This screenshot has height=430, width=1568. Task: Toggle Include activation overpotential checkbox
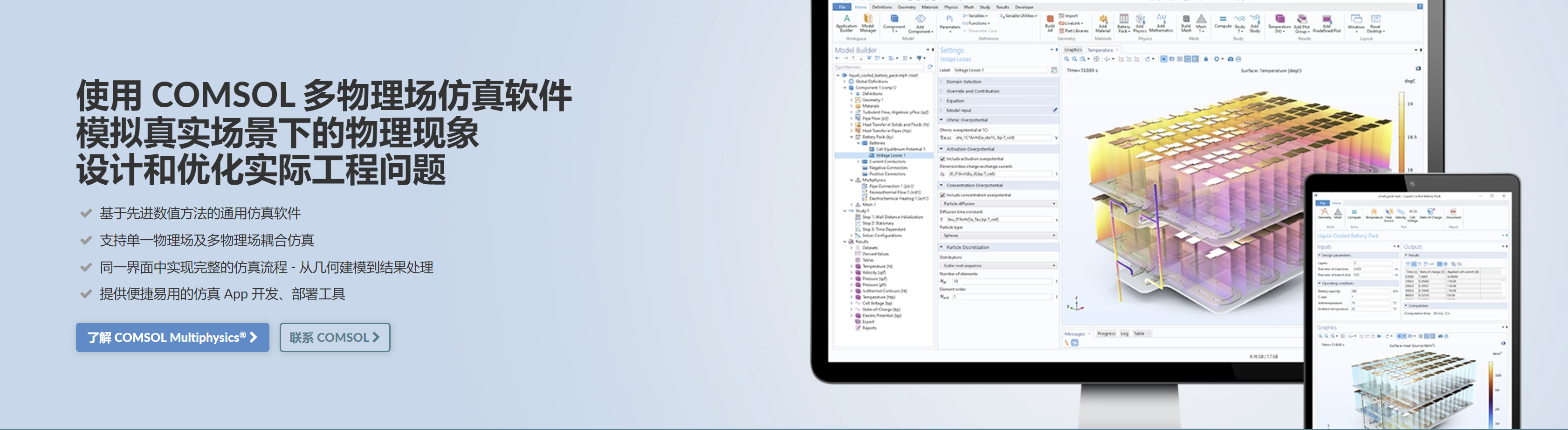[x=942, y=159]
